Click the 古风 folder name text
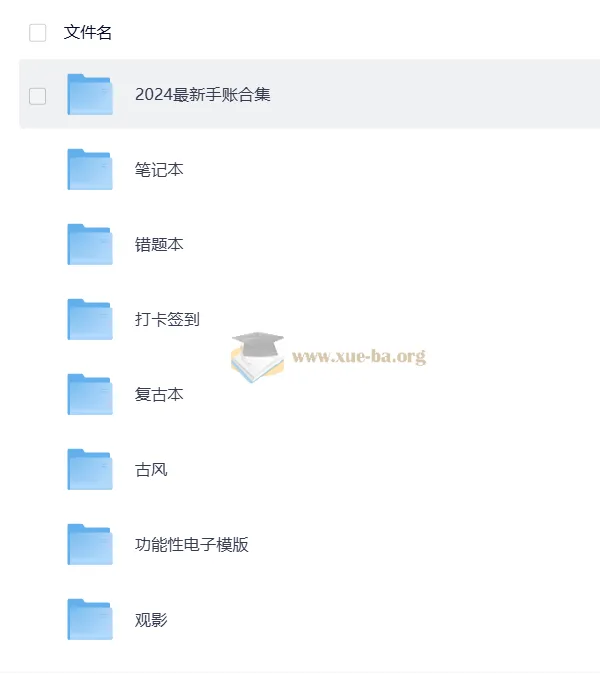This screenshot has height=674, width=600. tap(151, 469)
